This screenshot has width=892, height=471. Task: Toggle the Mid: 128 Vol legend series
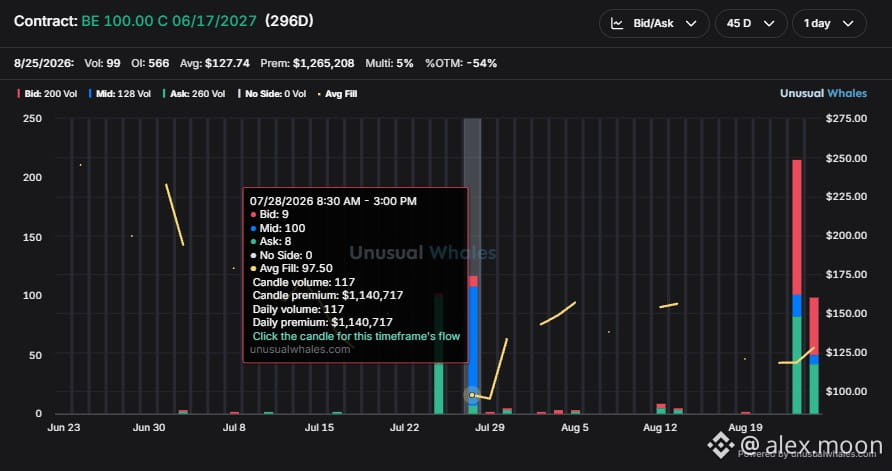[x=119, y=94]
